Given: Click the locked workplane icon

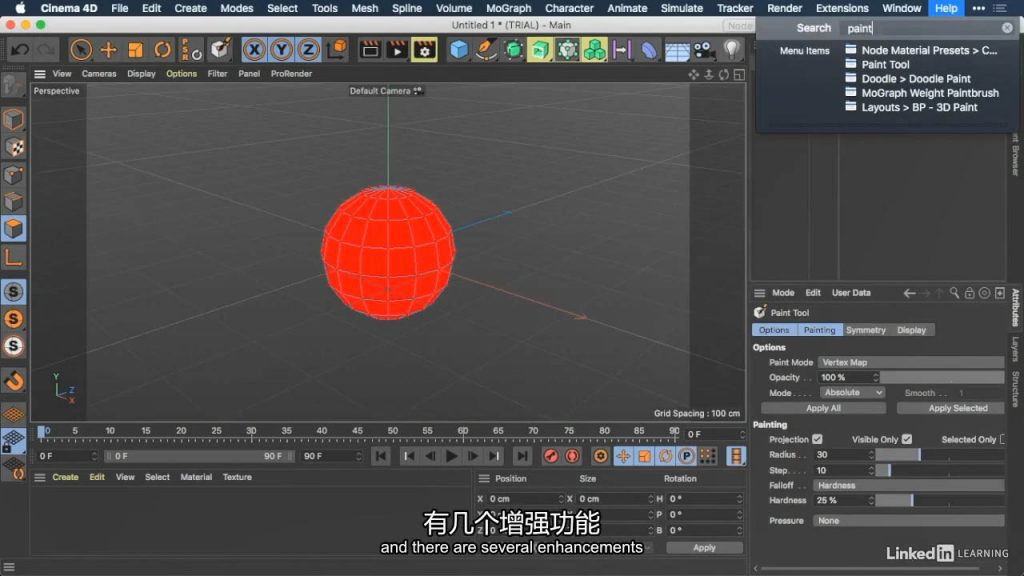Looking at the screenshot, I should [13, 440].
